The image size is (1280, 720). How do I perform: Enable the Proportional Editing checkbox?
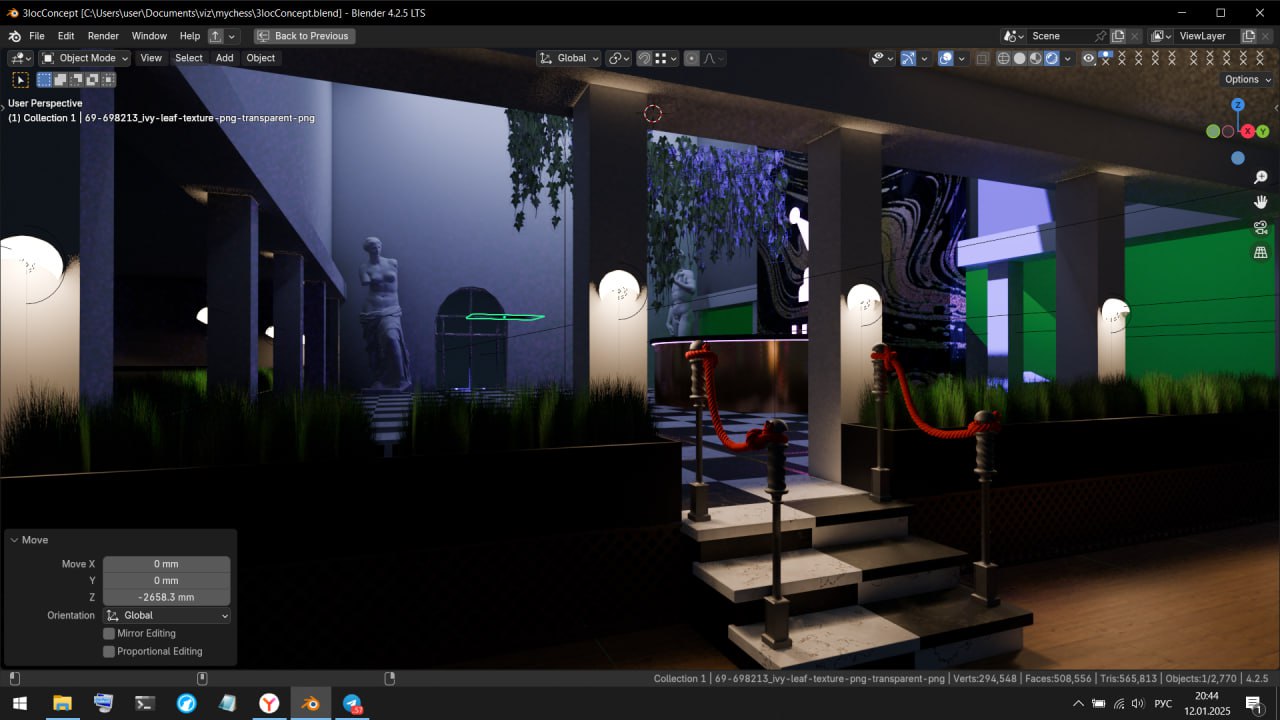[x=109, y=651]
